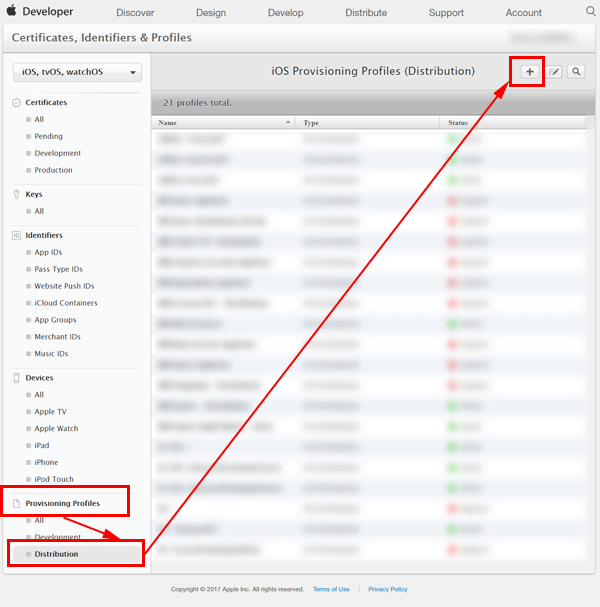This screenshot has height=607, width=600.
Task: Select Distribution provisioning profiles
Action: (77, 554)
